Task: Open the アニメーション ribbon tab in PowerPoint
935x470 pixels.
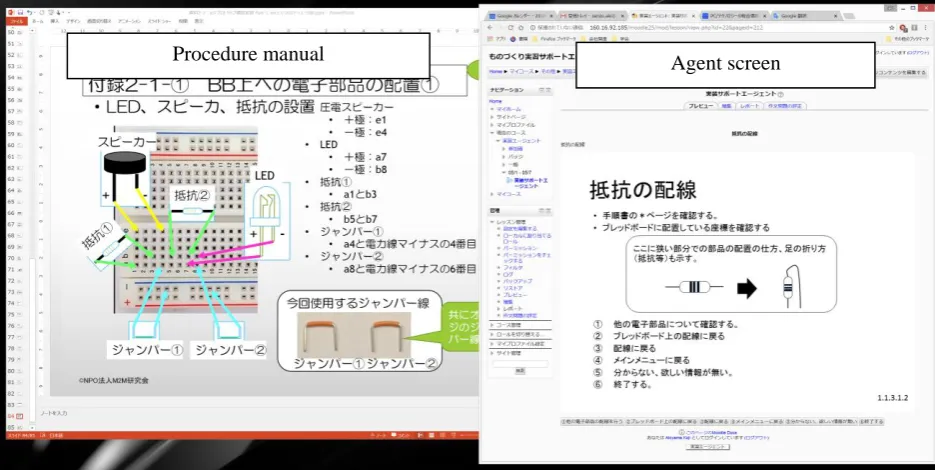Action: point(129,21)
